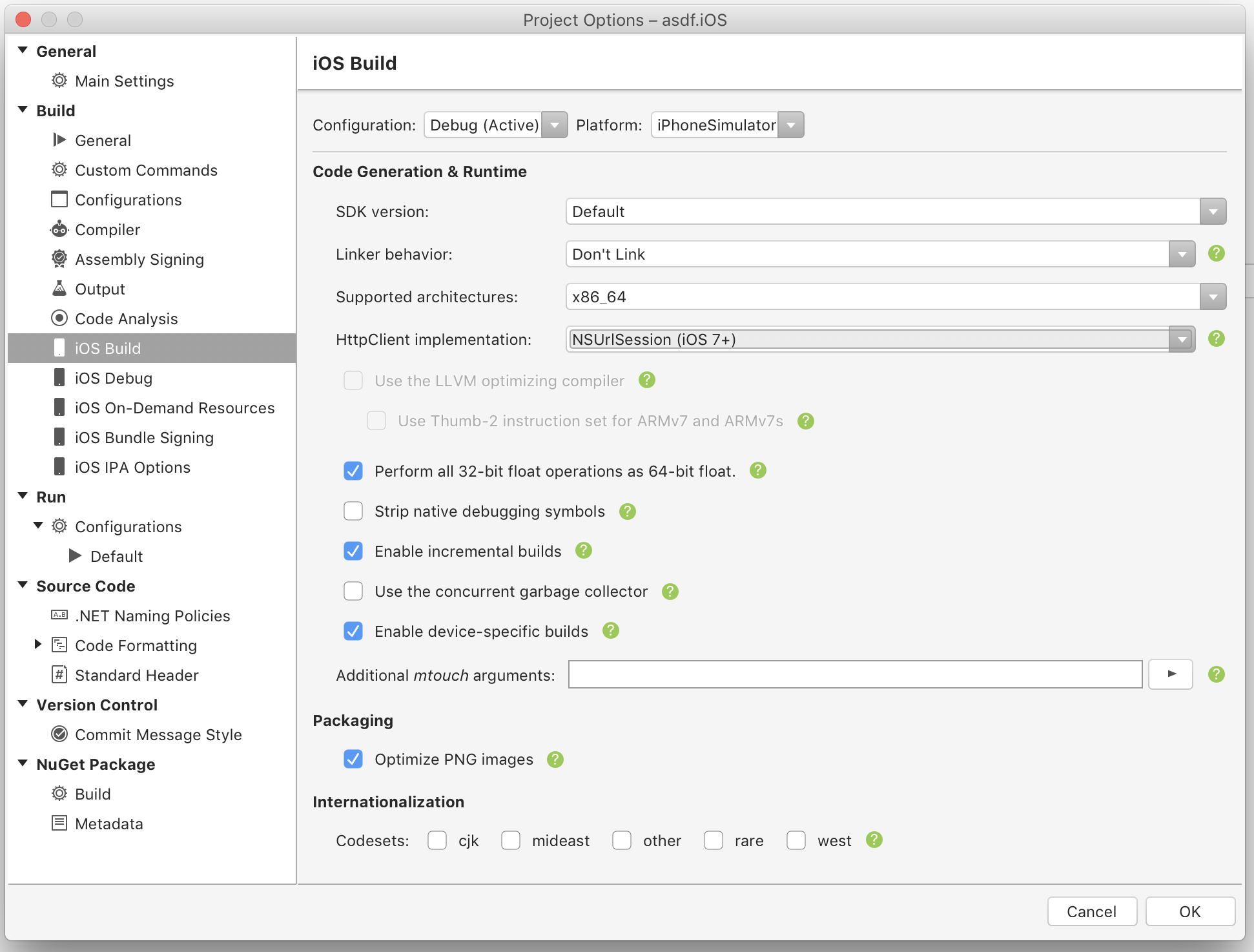
Task: Click the Assembly Signing badge icon
Action: 59,259
